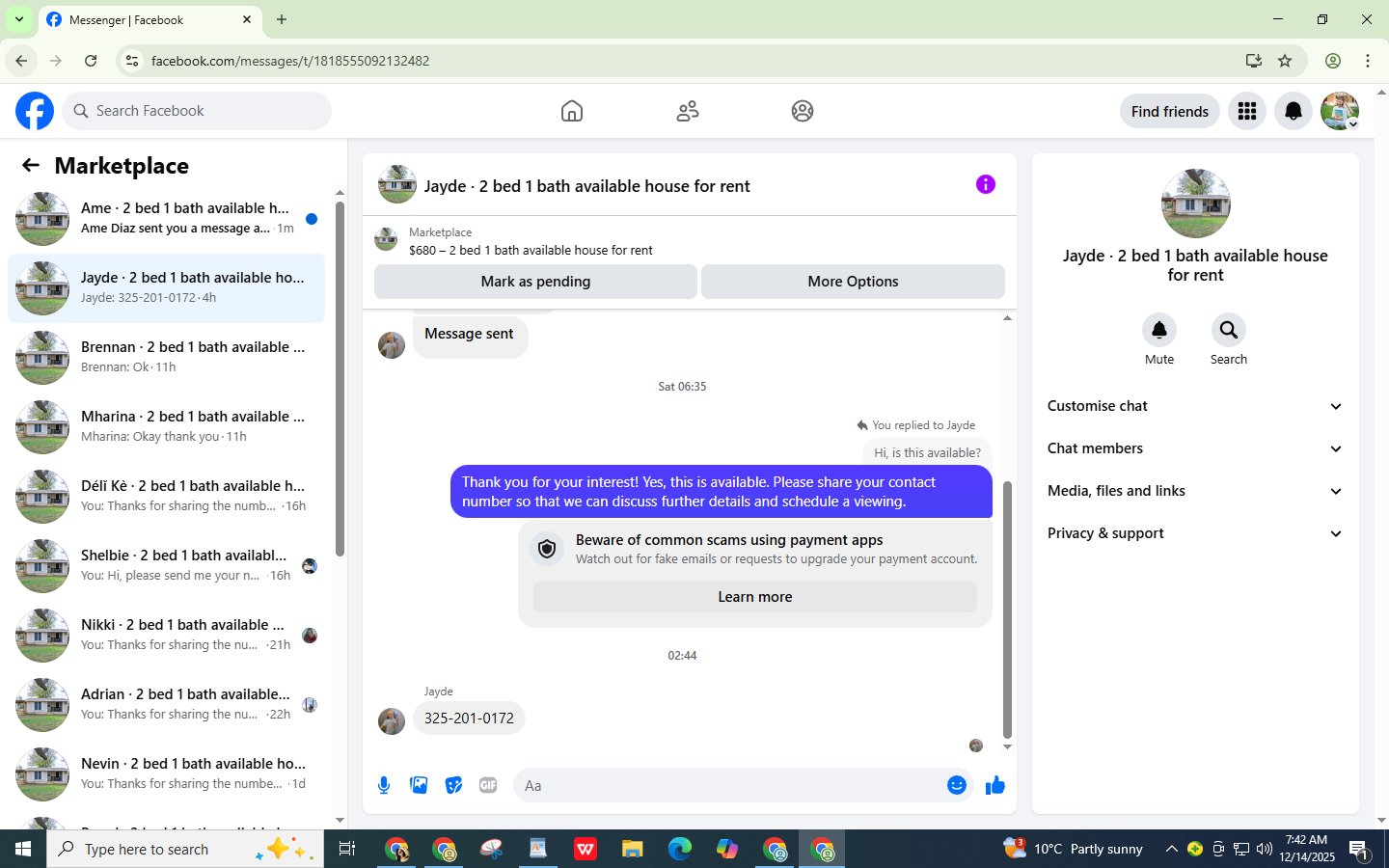The height and width of the screenshot is (868, 1389).
Task: Reload the page with the refresh button
Action: (91, 61)
